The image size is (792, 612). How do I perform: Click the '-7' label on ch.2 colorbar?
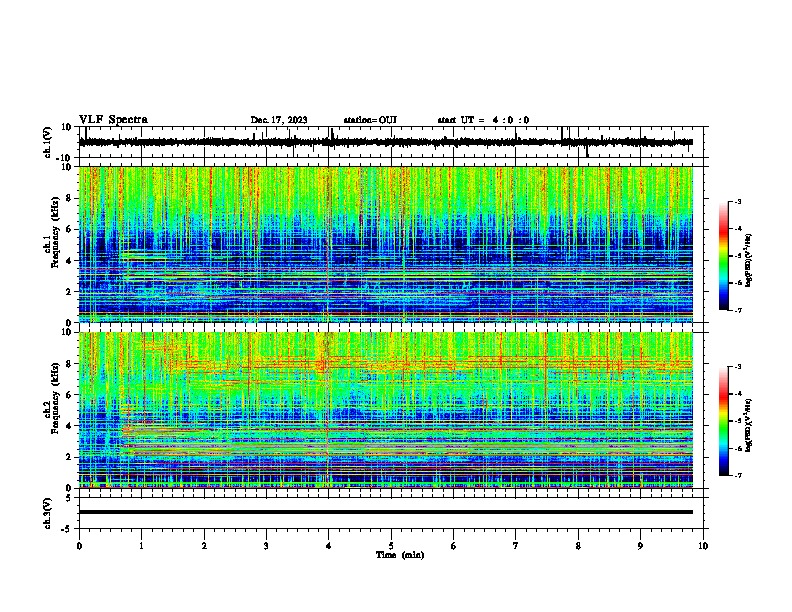point(737,476)
